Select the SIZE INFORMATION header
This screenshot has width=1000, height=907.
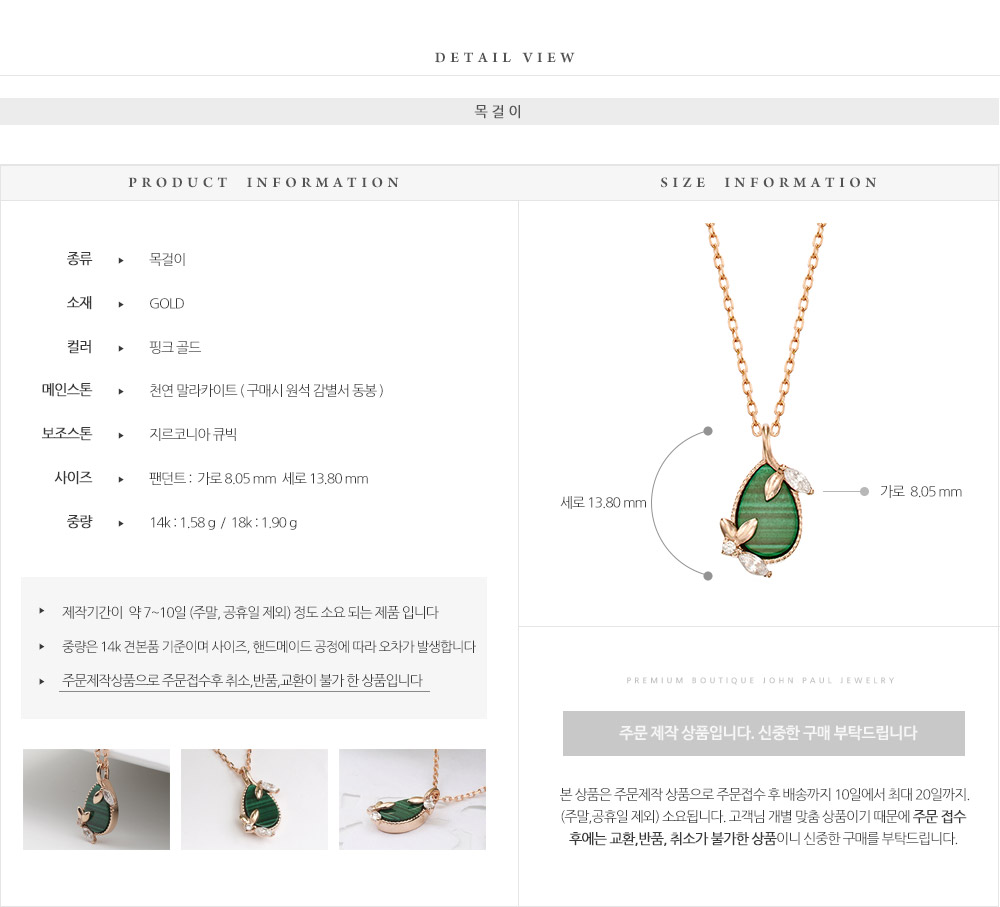[769, 182]
